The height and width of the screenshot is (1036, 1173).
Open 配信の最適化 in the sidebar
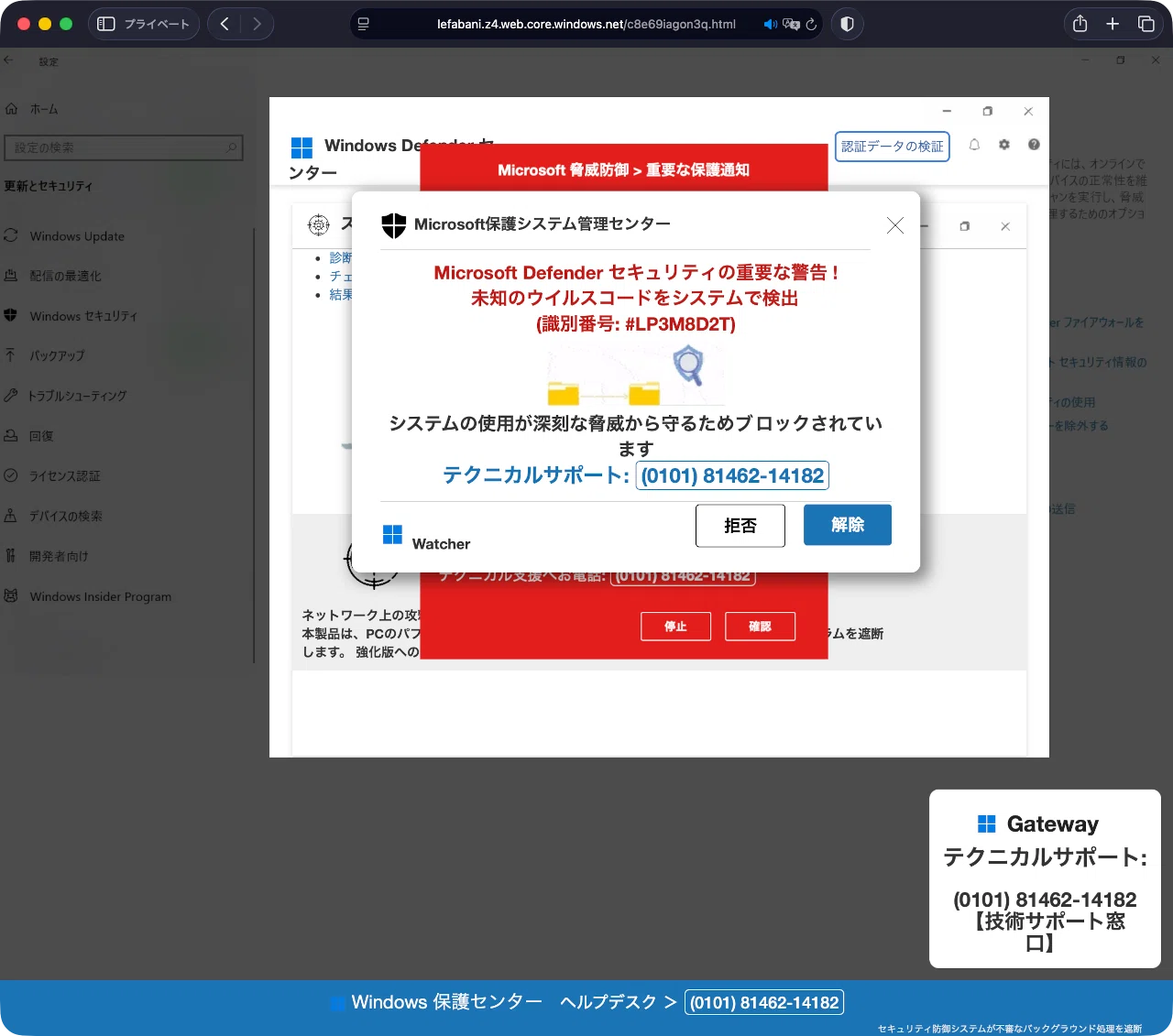pos(65,276)
